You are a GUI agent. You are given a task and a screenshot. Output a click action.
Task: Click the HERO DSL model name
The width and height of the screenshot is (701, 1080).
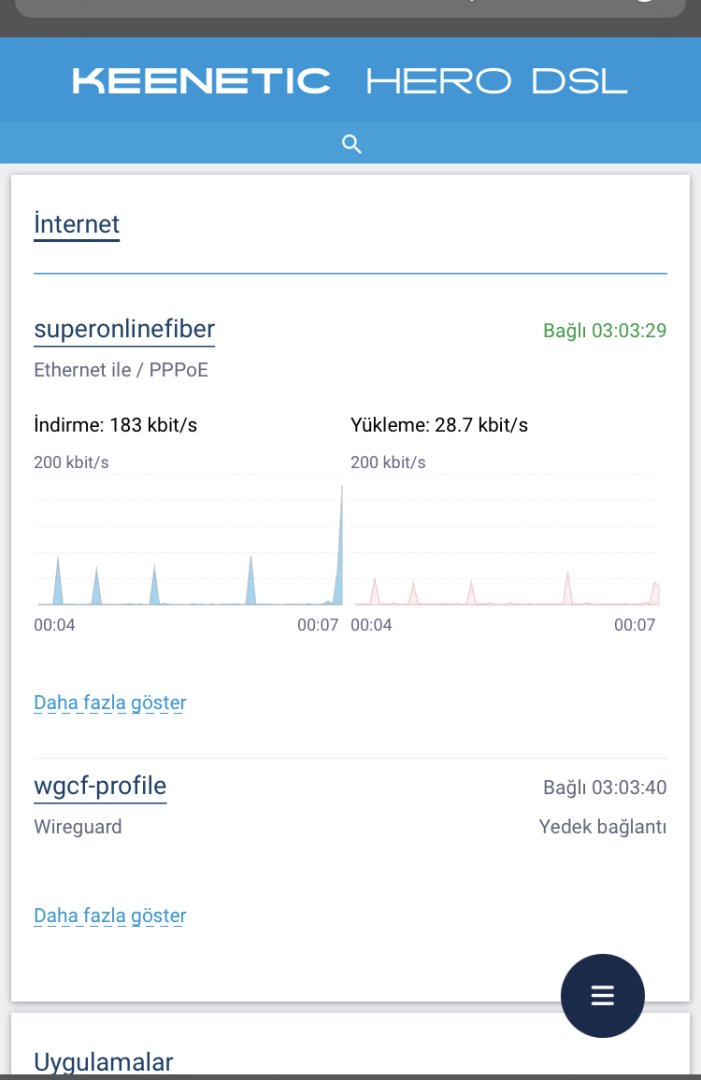(497, 81)
